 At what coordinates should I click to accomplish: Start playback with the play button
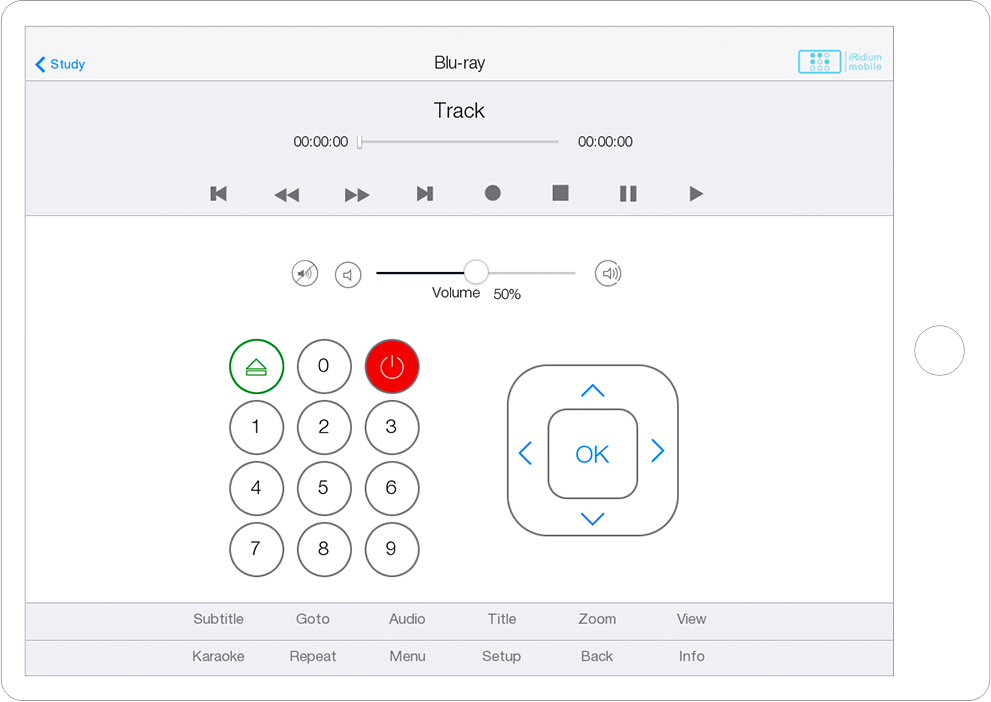(x=696, y=194)
